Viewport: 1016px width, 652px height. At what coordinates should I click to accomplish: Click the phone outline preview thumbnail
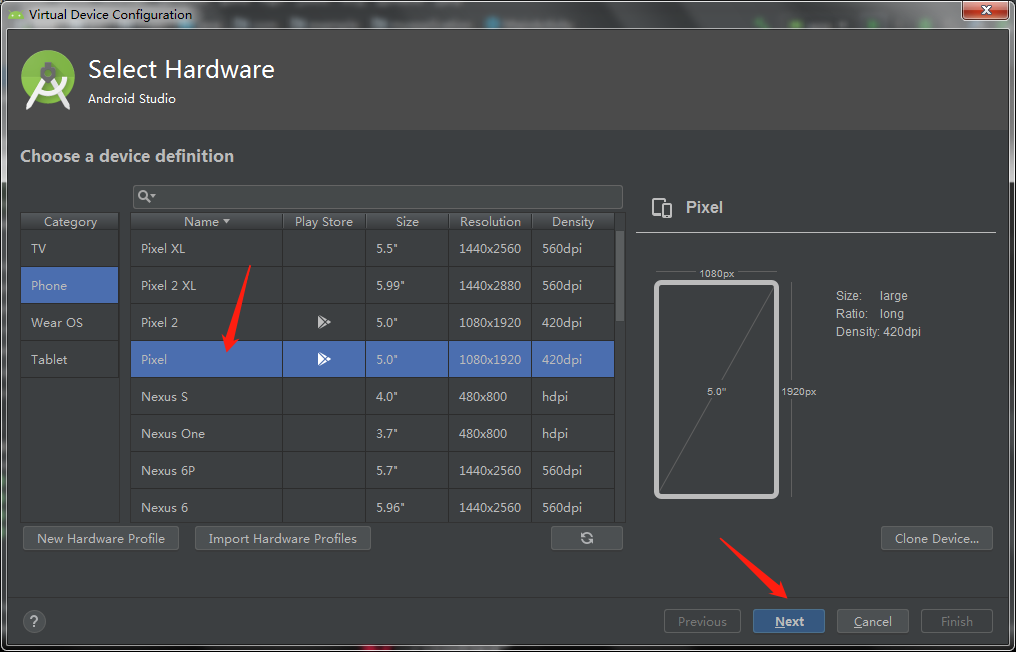[x=716, y=389]
